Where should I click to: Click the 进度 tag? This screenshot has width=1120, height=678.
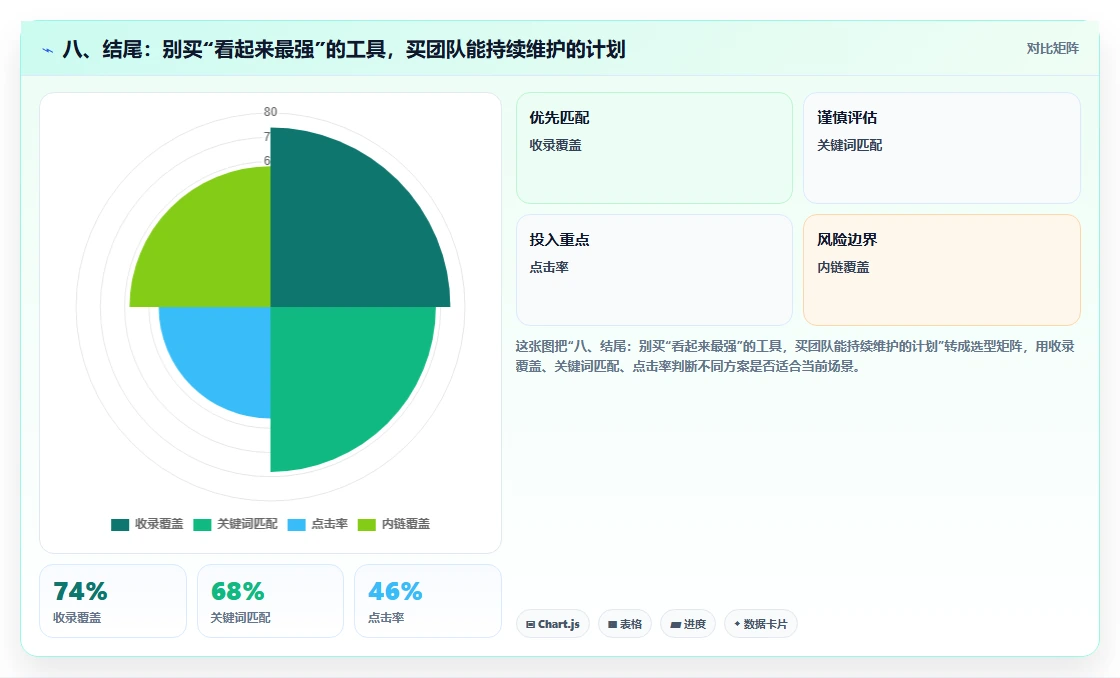pyautogui.click(x=688, y=624)
